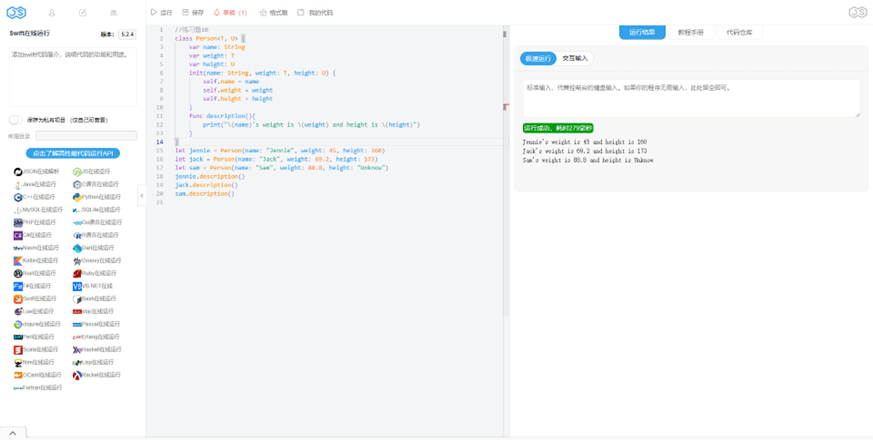Click the user profile icon
Screen dimensions: 873x440
tap(52, 12)
